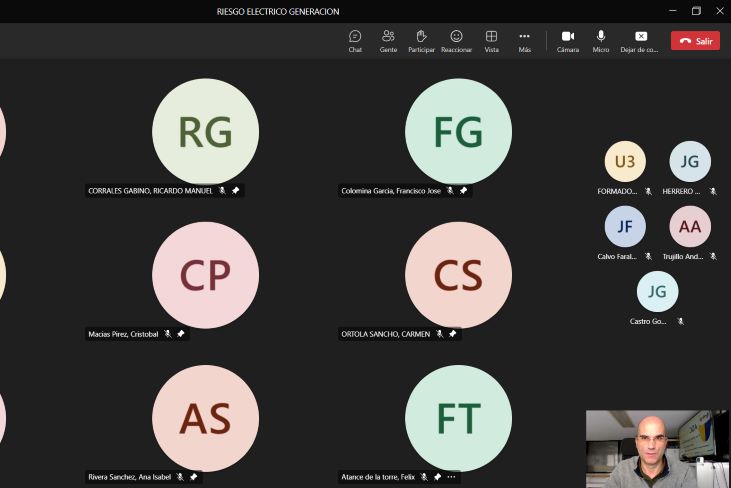Select the RG avatar circle
The width and height of the screenshot is (731, 488).
[206, 132]
